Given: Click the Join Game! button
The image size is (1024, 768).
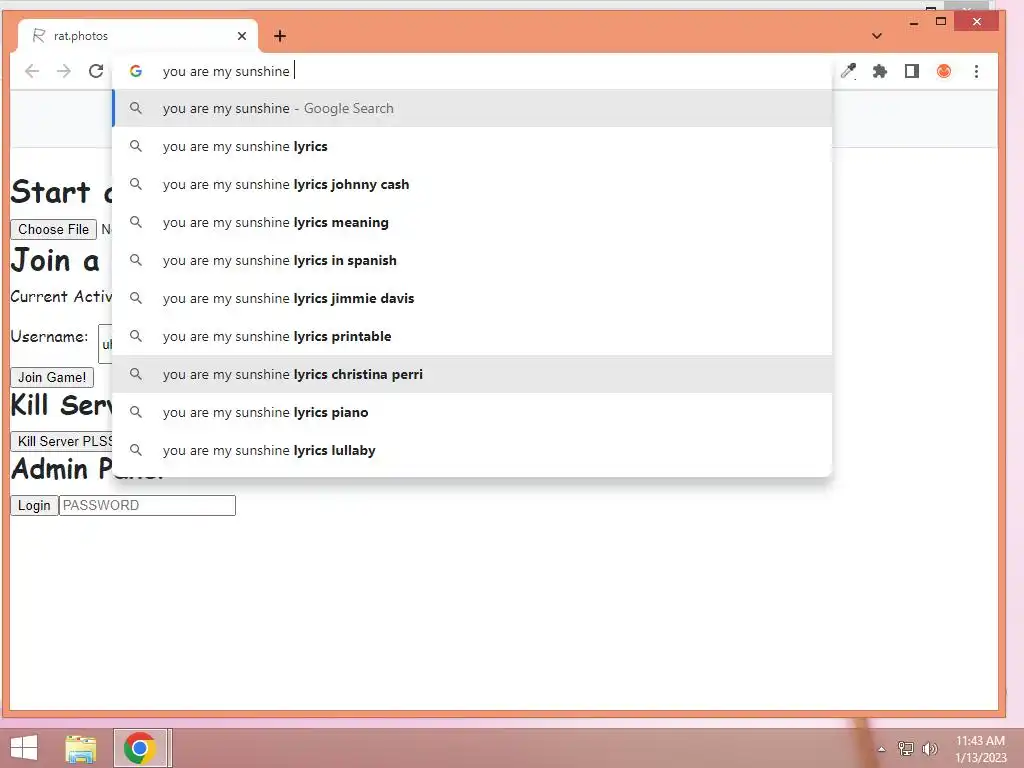Looking at the screenshot, I should click(x=52, y=377).
